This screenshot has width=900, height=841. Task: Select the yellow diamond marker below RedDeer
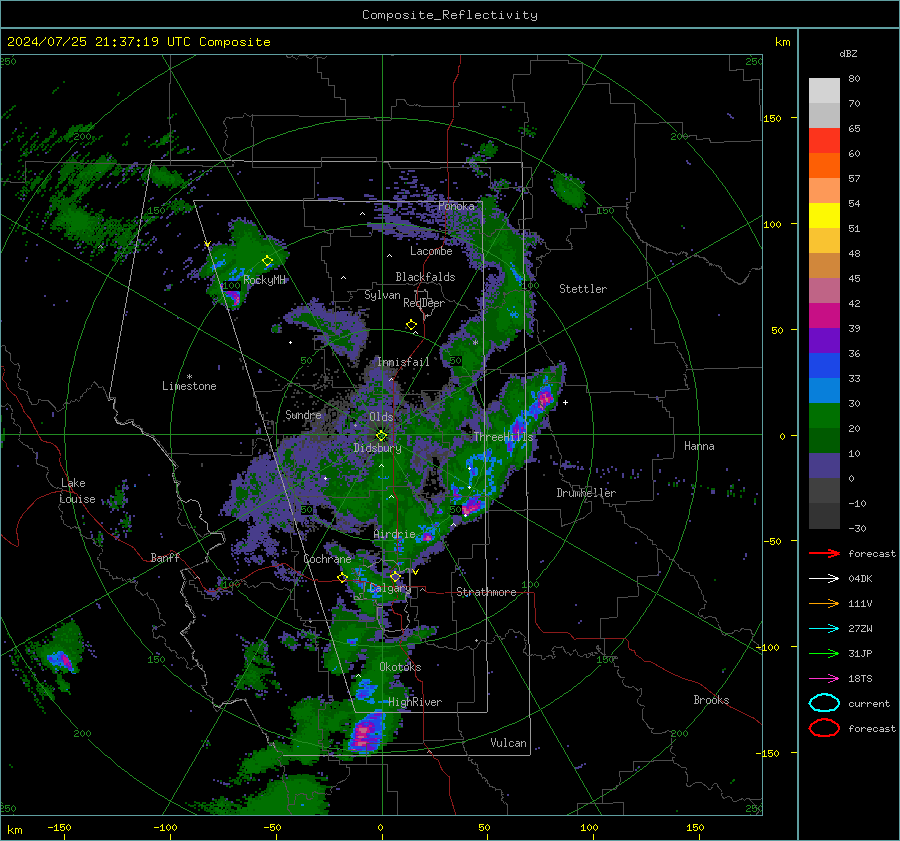point(412,325)
